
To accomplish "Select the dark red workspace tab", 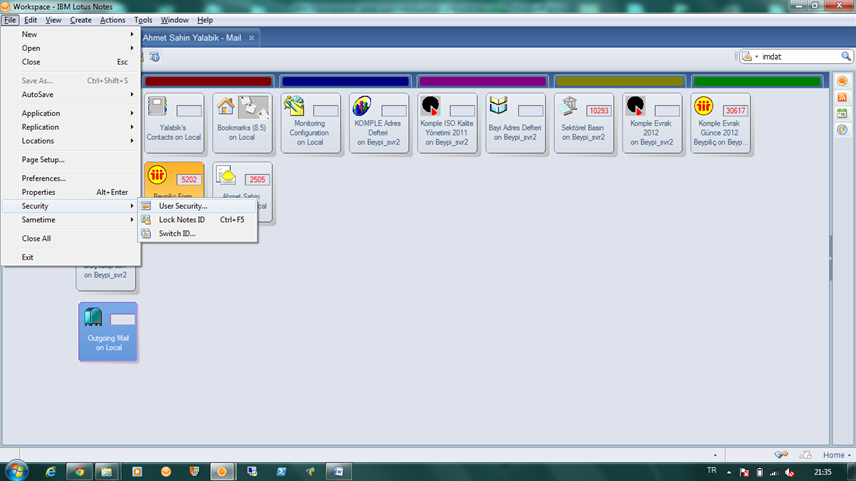I will coord(208,81).
